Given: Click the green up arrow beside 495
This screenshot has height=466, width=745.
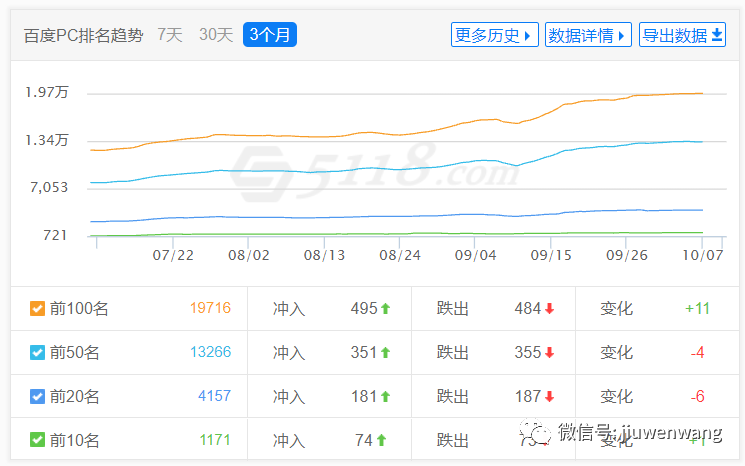Looking at the screenshot, I should click(385, 309).
